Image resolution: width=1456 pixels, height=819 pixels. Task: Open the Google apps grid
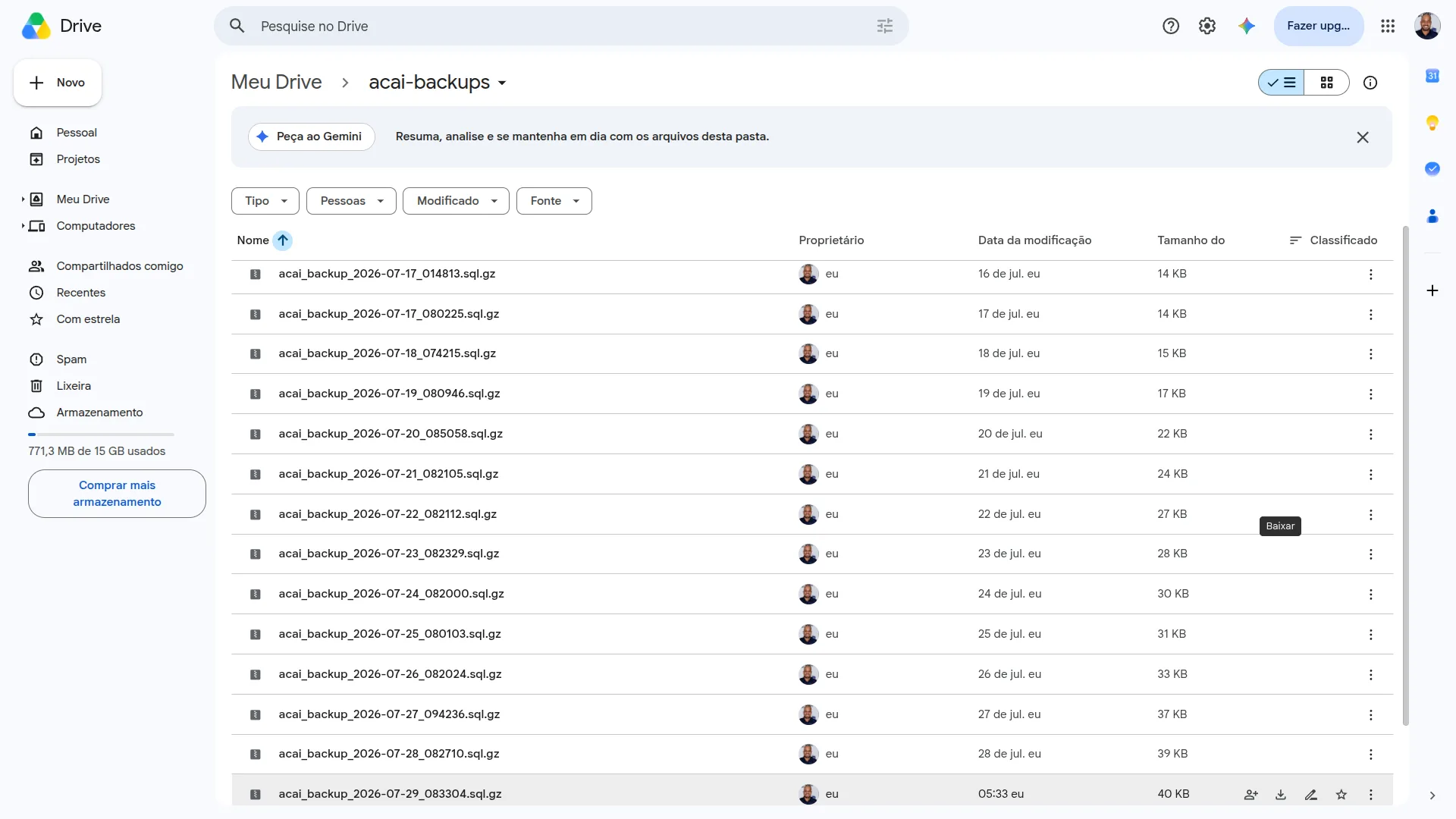pos(1388,26)
